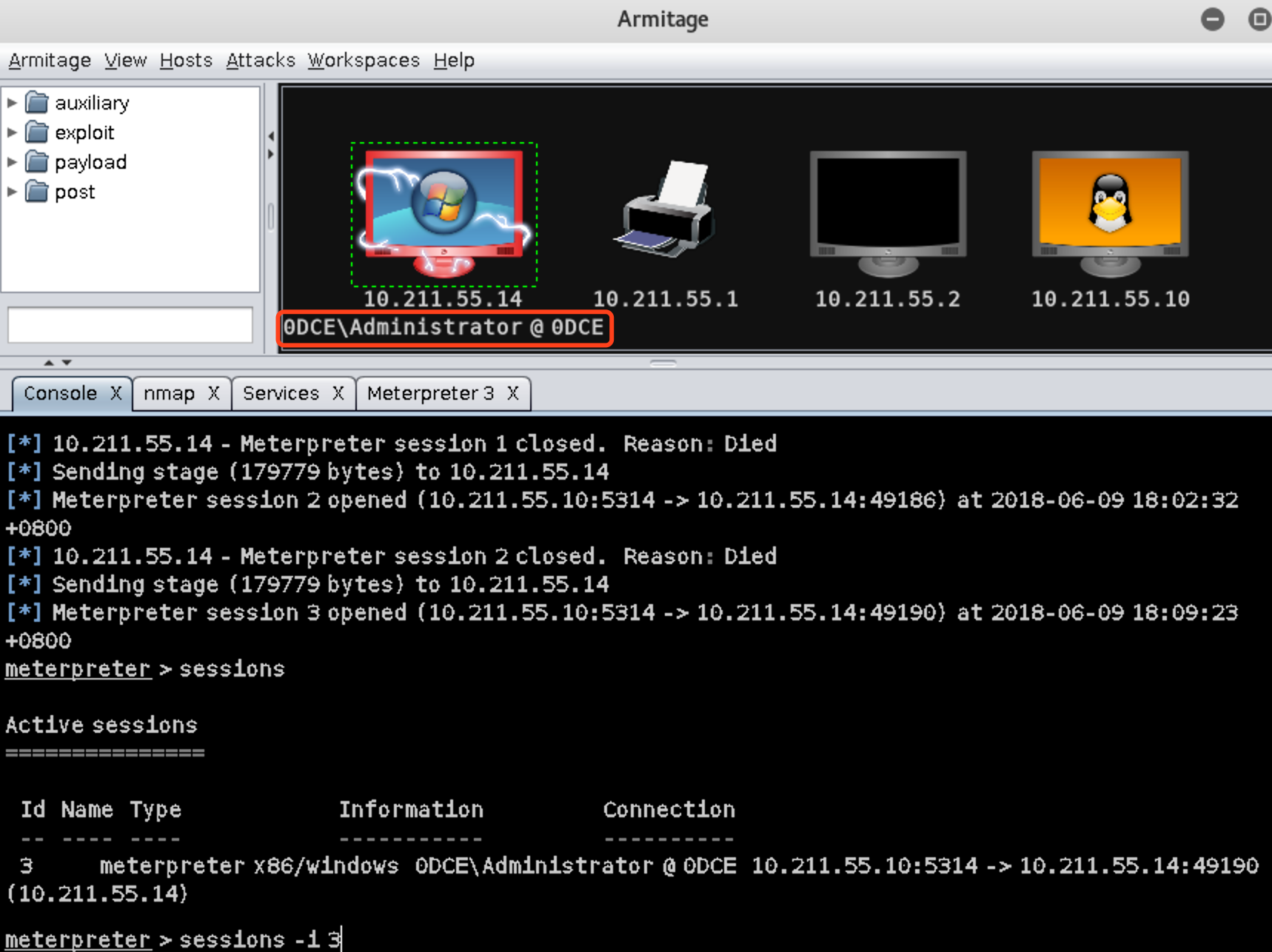Click 'Meterpreter session 3 opened' log line
This screenshot has width=1272, height=952.
[x=622, y=626]
